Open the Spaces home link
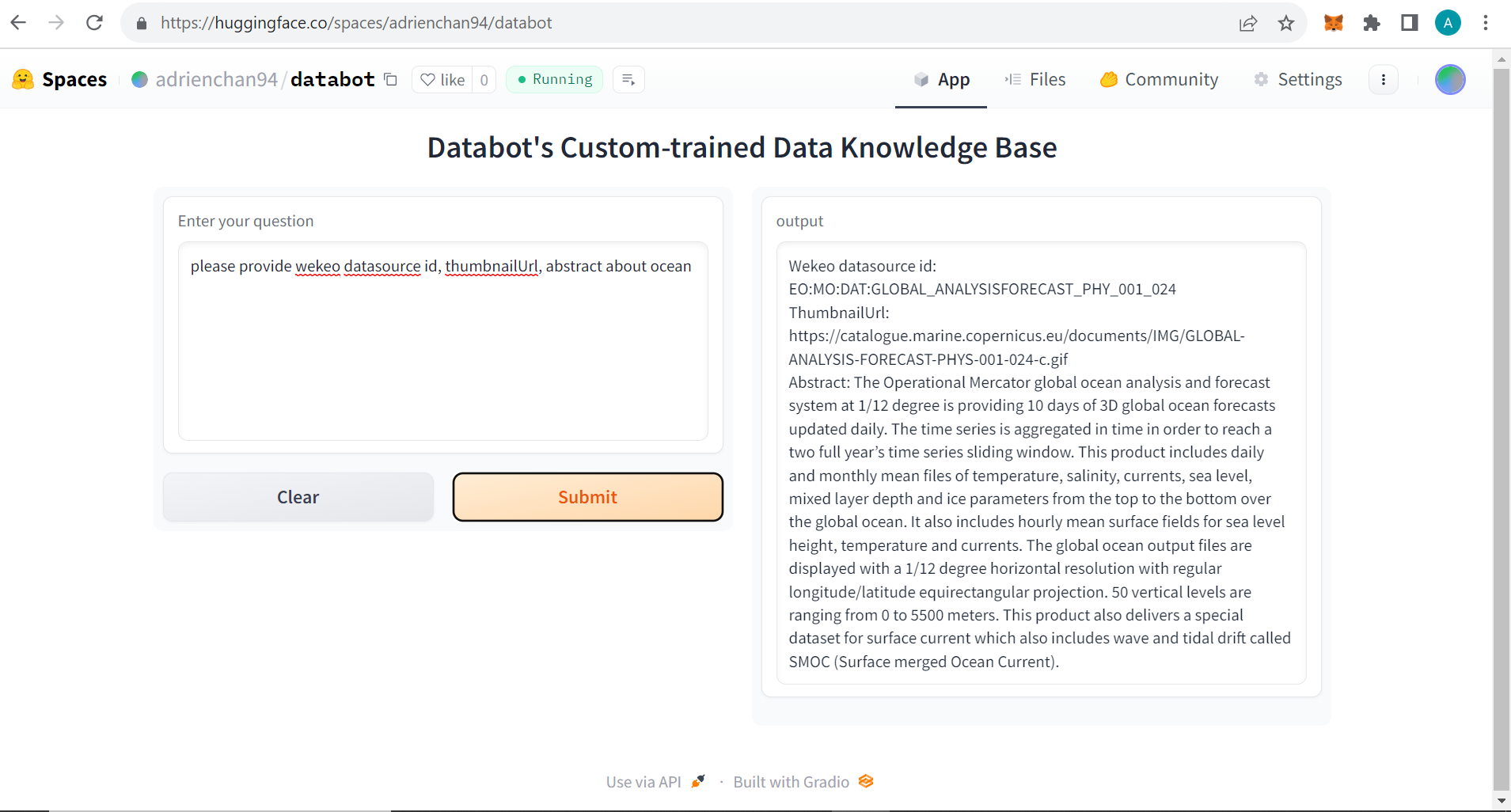The image size is (1511, 812). click(x=74, y=79)
